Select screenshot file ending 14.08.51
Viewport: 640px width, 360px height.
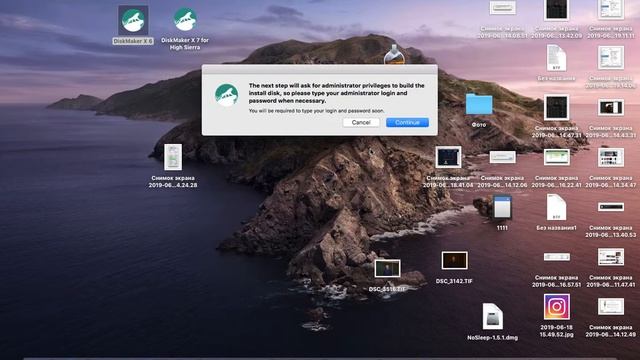(502, 8)
